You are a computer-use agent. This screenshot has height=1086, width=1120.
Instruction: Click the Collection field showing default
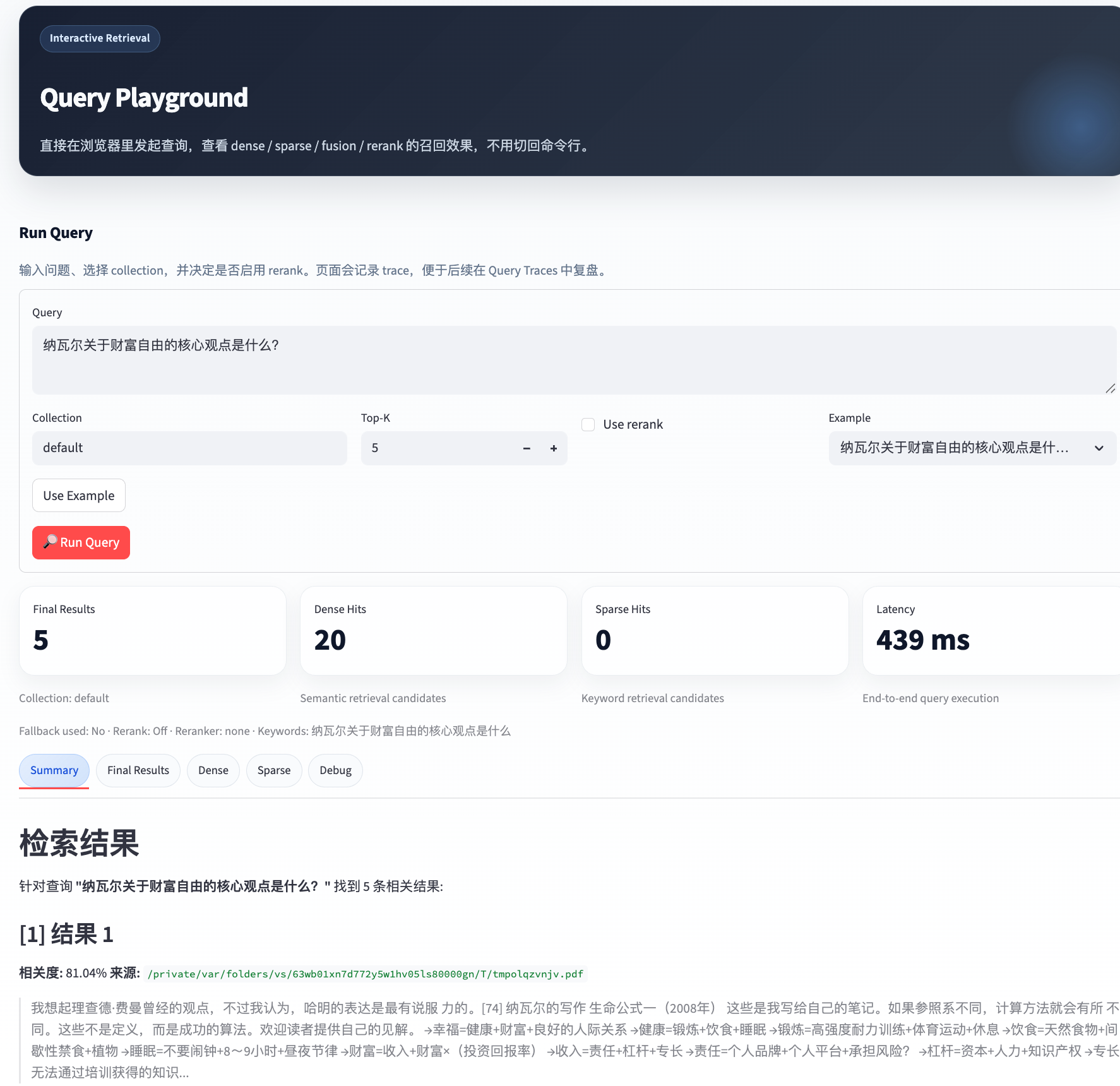(189, 448)
